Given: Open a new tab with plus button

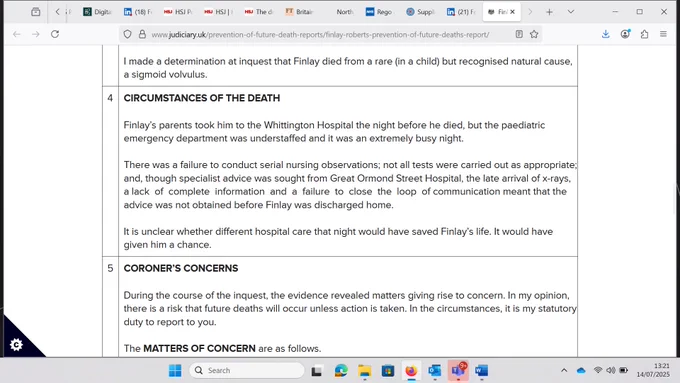Looking at the screenshot, I should click(x=549, y=12).
